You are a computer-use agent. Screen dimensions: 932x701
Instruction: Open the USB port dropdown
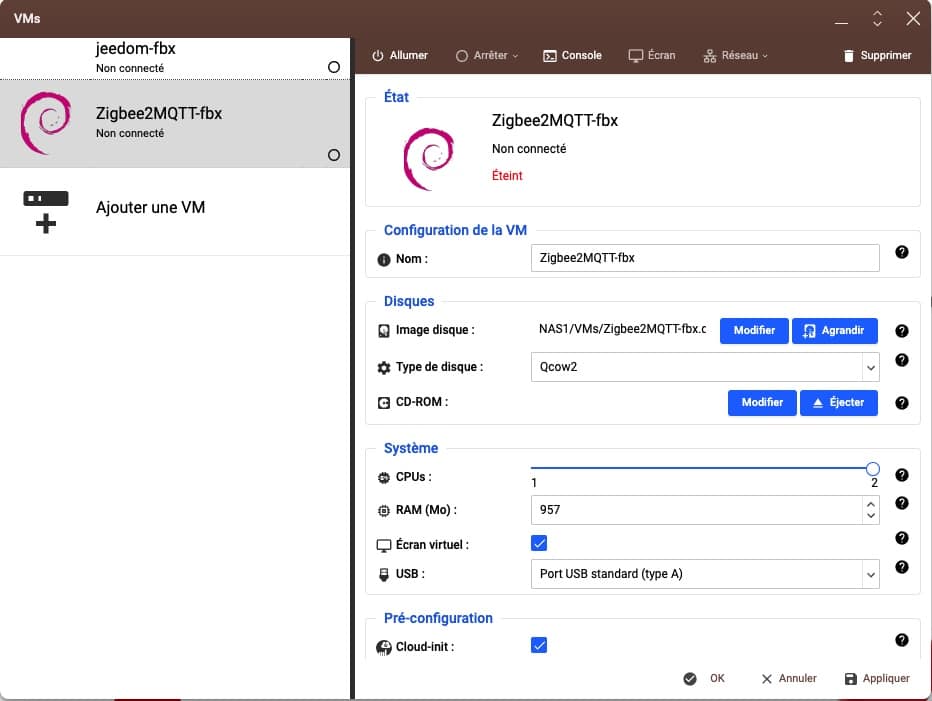[x=705, y=574]
